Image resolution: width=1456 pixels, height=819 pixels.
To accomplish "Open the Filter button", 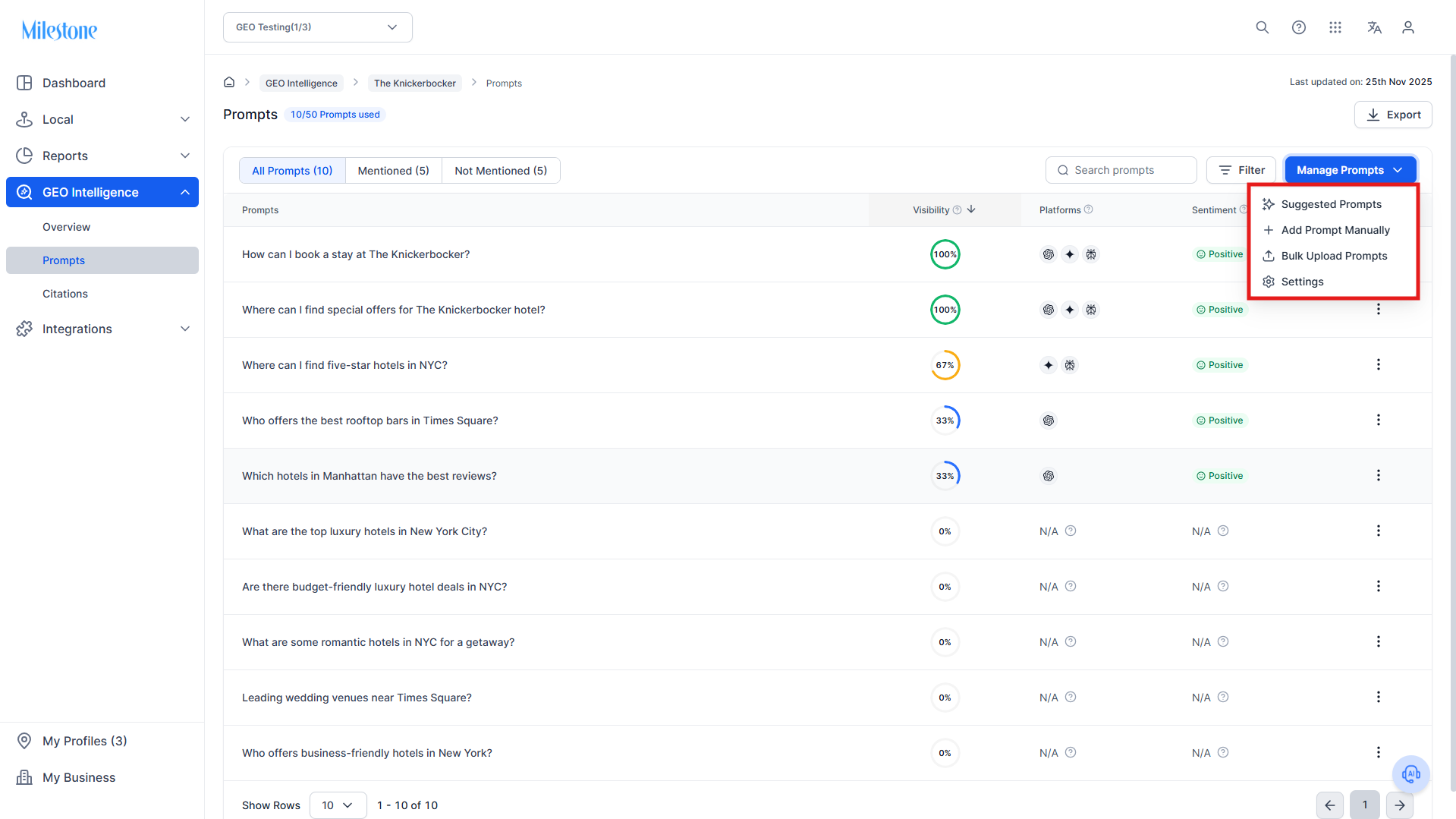I will 1241,170.
